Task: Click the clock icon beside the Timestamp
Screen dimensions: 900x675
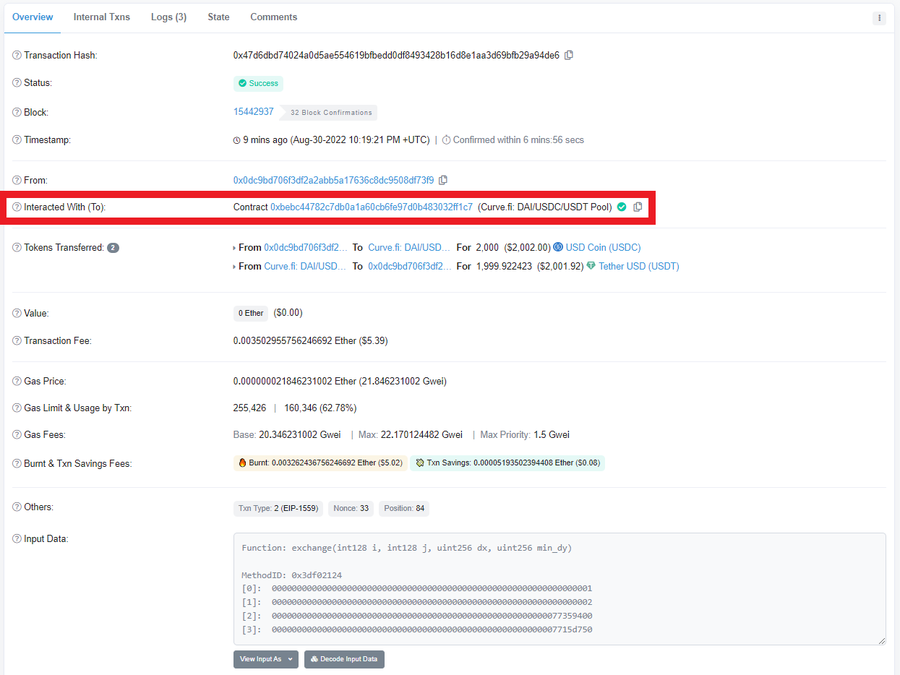Action: click(x=236, y=140)
